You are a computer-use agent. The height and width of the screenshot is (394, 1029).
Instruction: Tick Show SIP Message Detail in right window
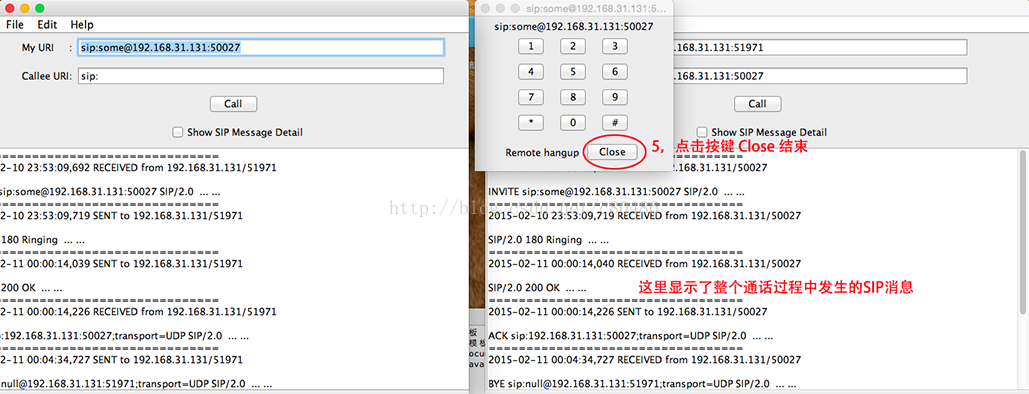(x=702, y=132)
